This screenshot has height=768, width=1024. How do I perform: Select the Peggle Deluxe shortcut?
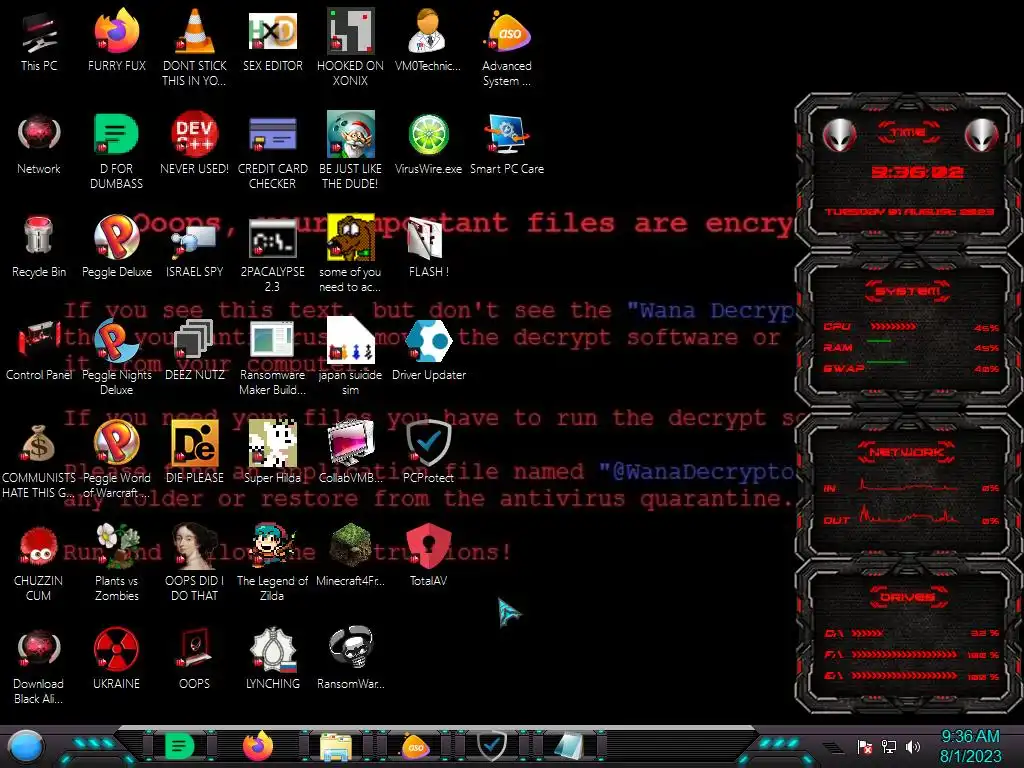pyautogui.click(x=116, y=247)
